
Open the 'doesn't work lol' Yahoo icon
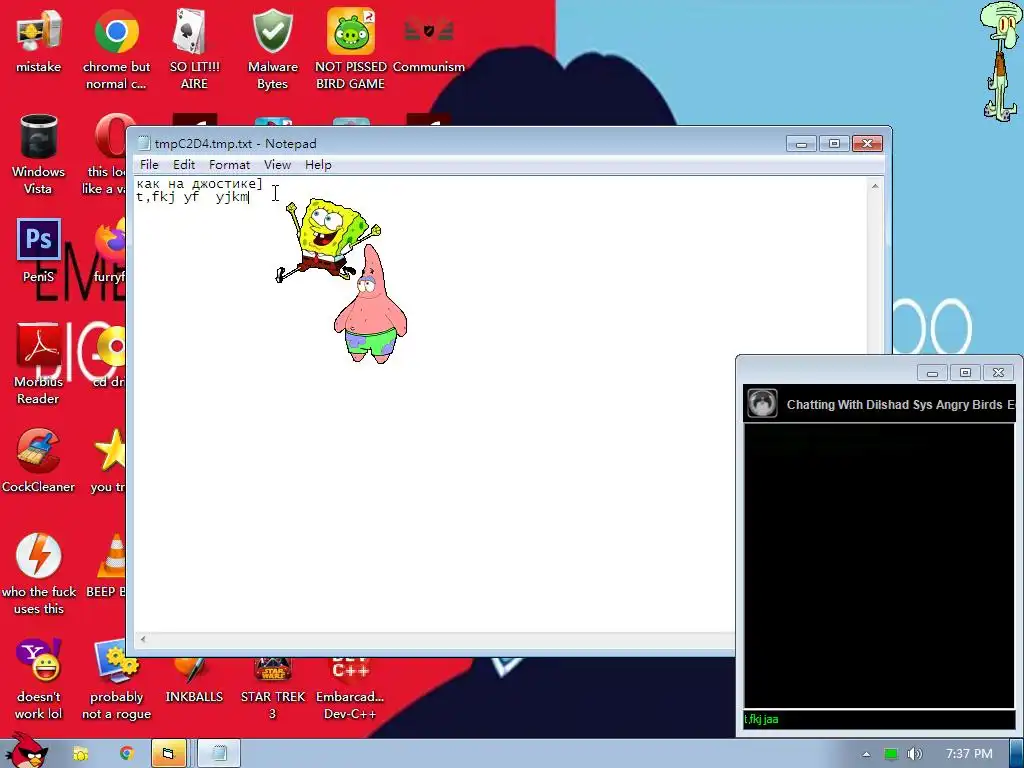pos(39,679)
